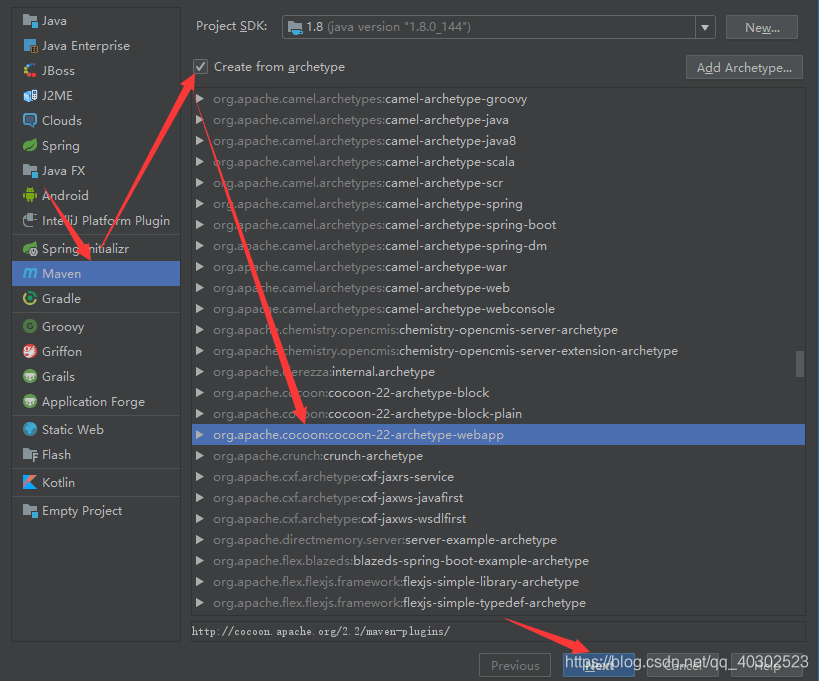Click the Grails icon
This screenshot has height=681, width=819.
click(30, 377)
